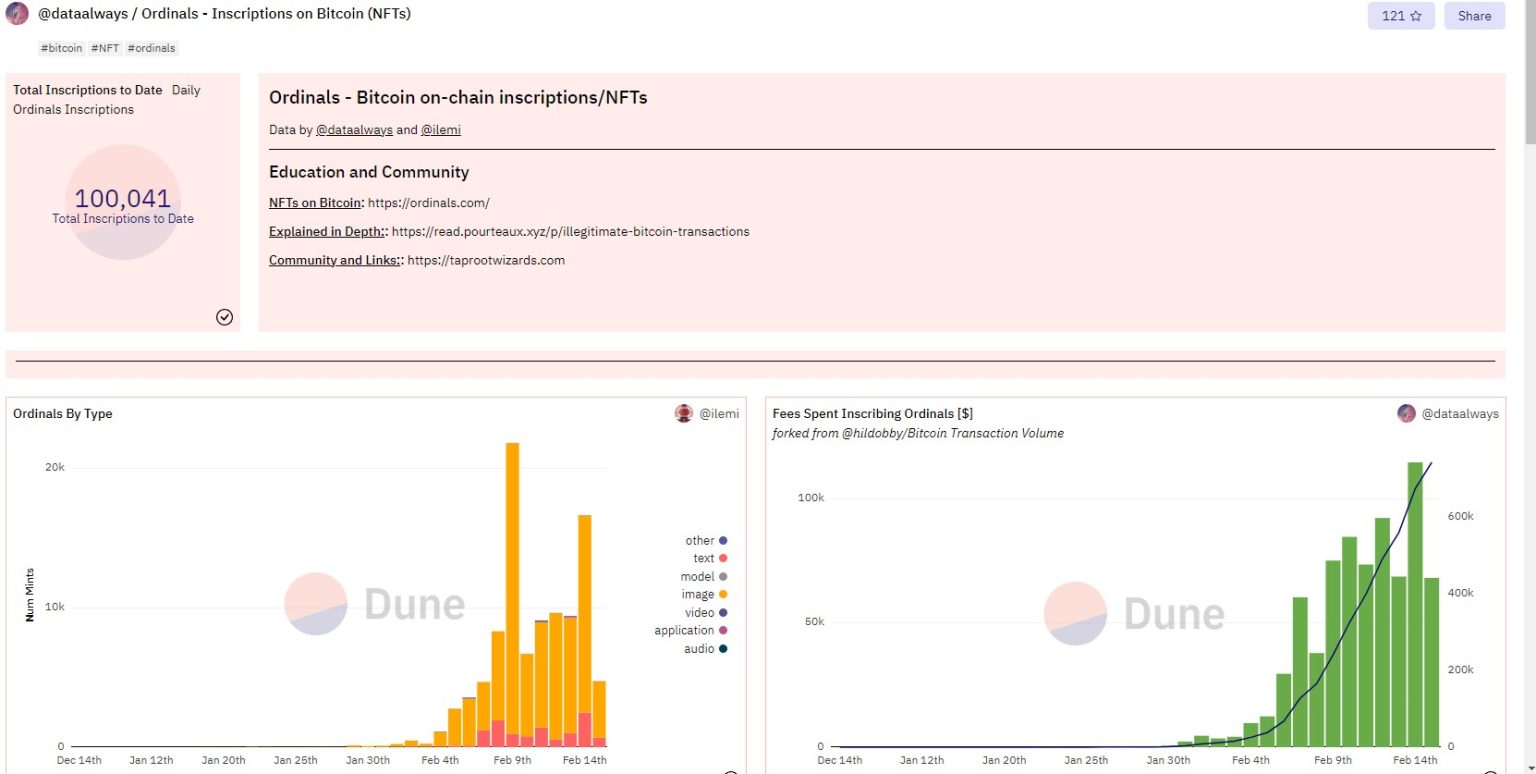Open the #bitcoin tag
Screen dimensions: 1536x774
60,47
